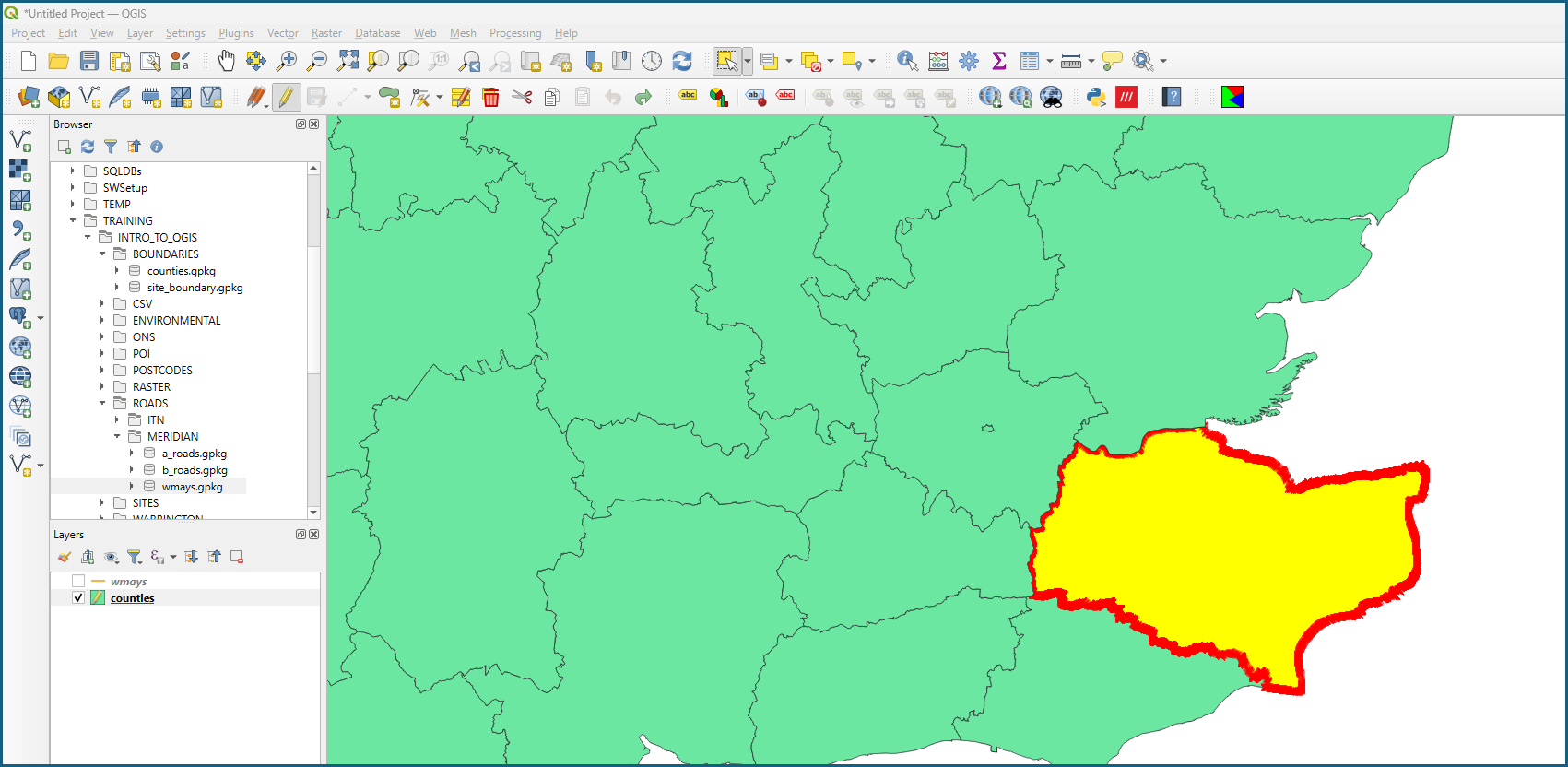The height and width of the screenshot is (767, 1568).
Task: Open the Python console icon
Action: (x=1096, y=97)
